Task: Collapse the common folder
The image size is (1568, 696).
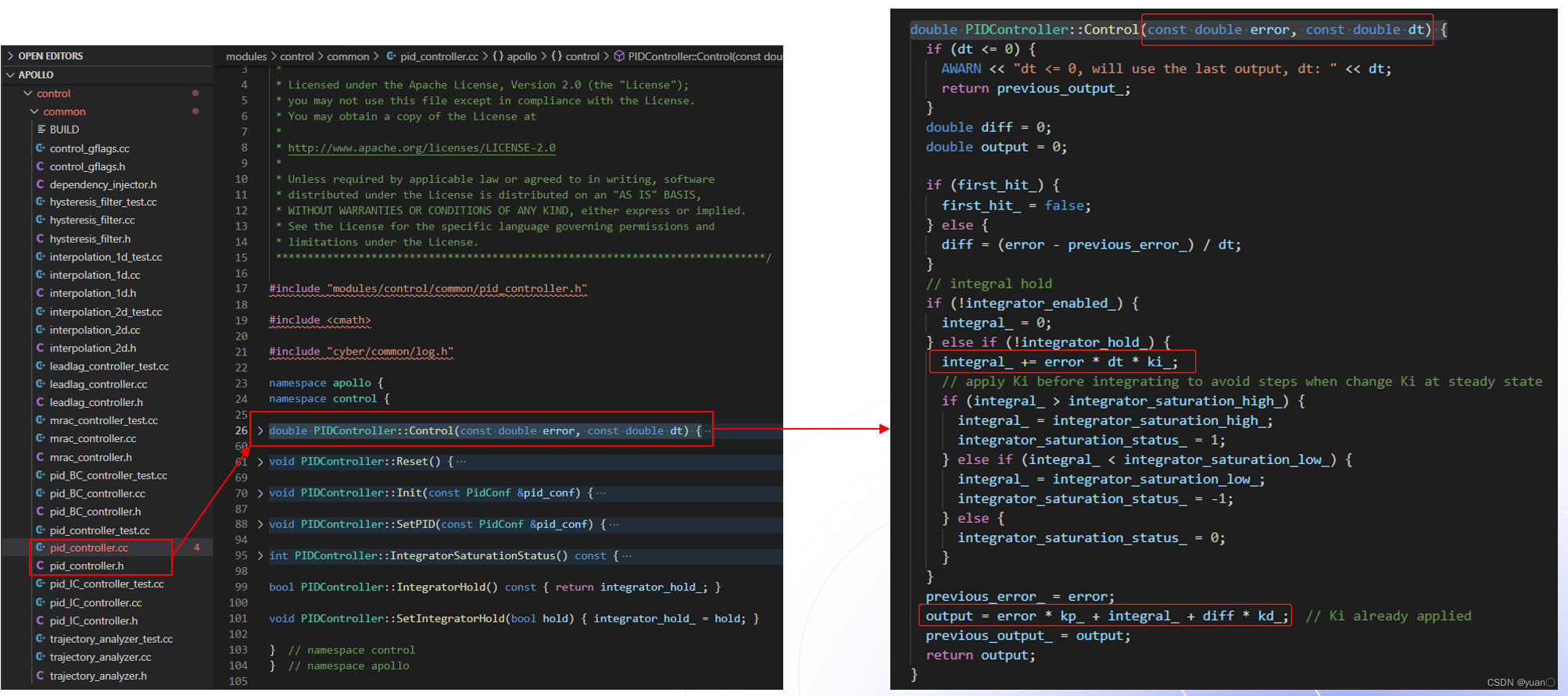Action: (x=64, y=112)
